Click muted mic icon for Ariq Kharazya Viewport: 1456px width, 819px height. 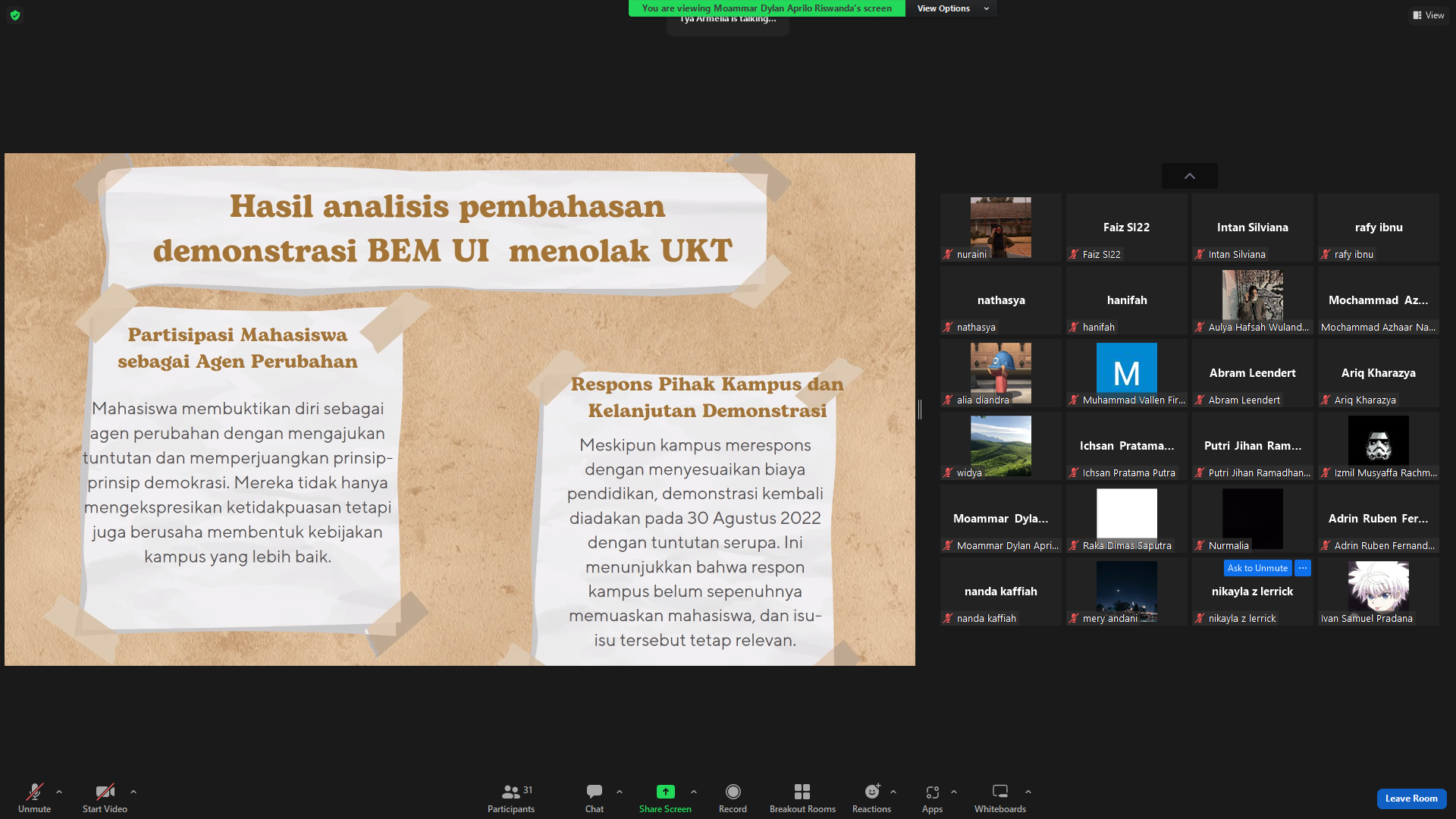(1326, 400)
